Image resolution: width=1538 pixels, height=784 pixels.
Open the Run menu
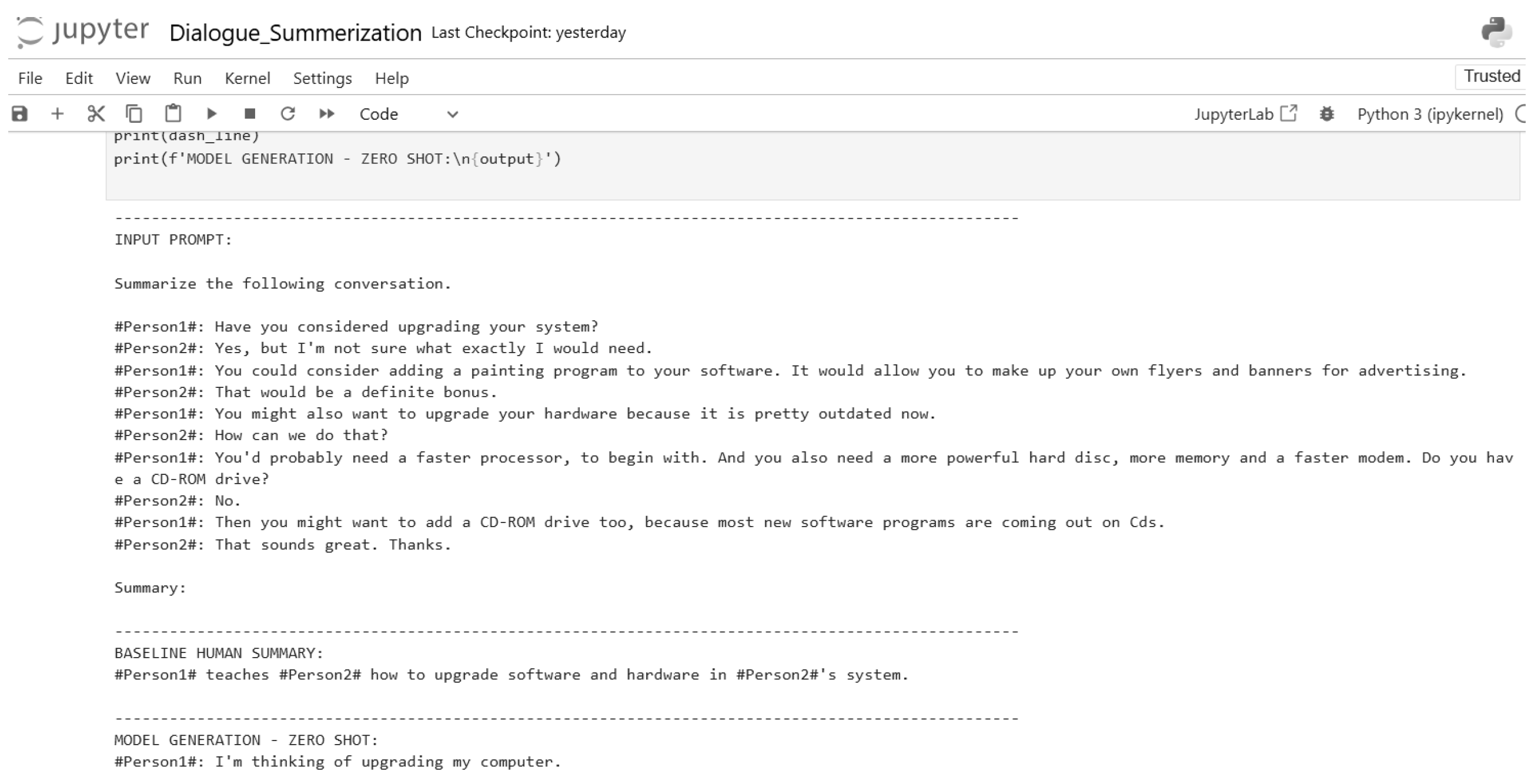(x=186, y=78)
